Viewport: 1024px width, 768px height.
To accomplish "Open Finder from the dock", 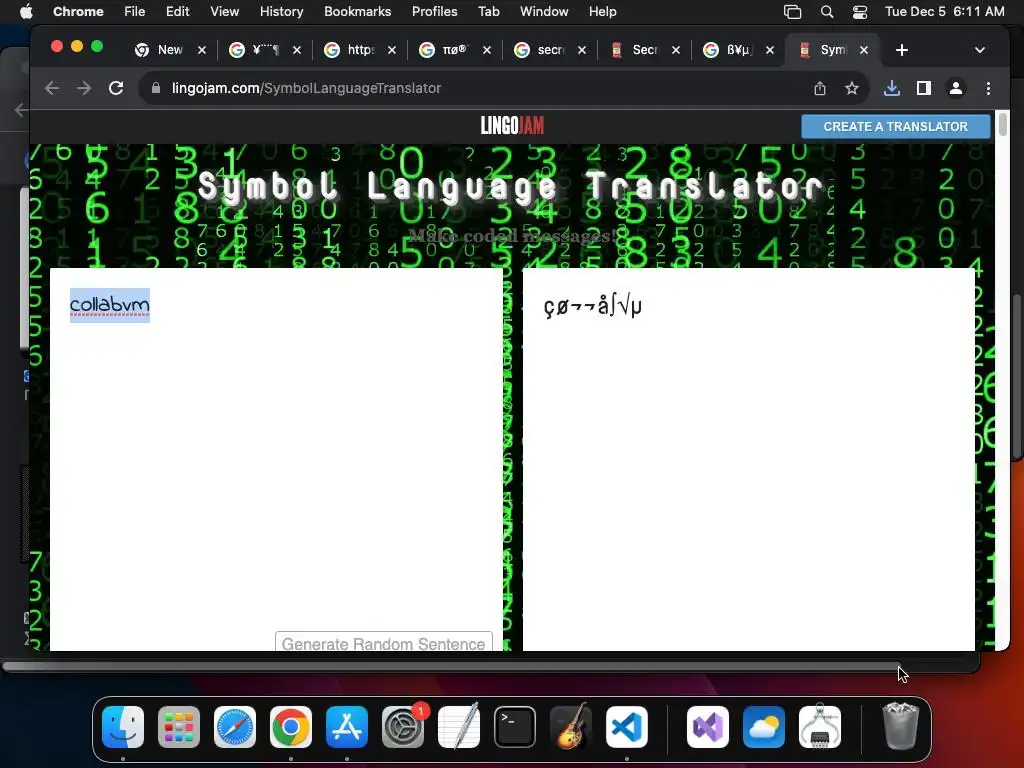I will [x=123, y=727].
